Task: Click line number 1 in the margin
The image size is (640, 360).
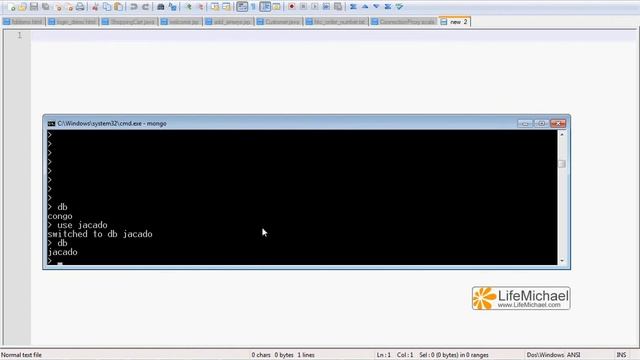Action: click(x=19, y=36)
